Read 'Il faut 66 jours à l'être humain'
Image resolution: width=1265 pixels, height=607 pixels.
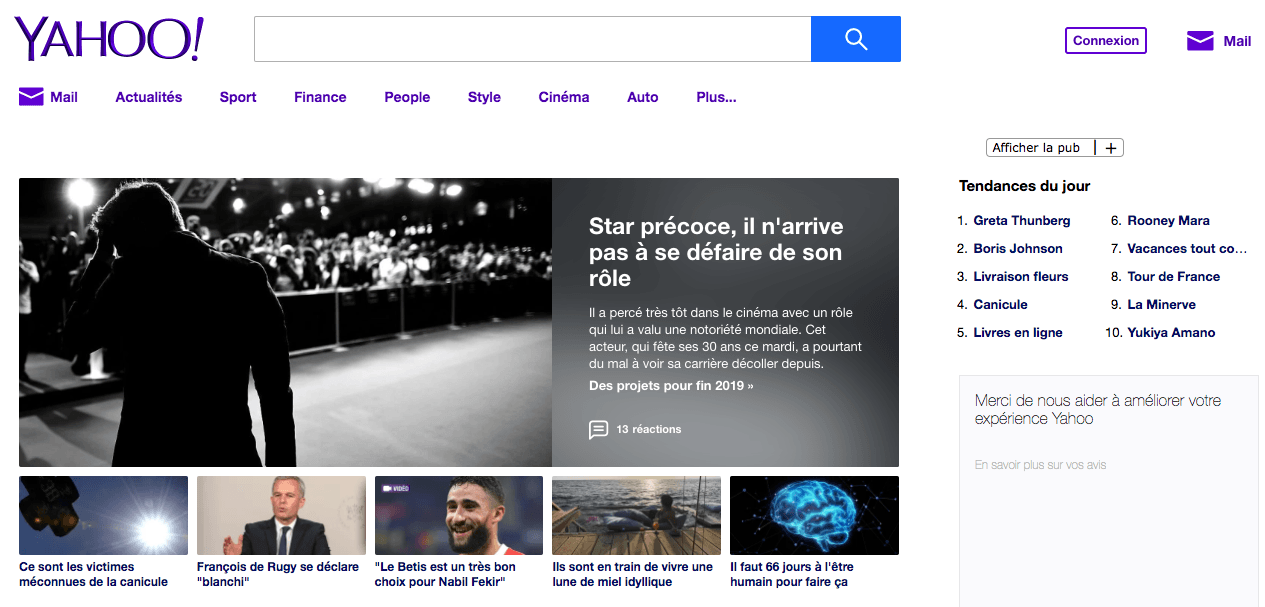(792, 574)
